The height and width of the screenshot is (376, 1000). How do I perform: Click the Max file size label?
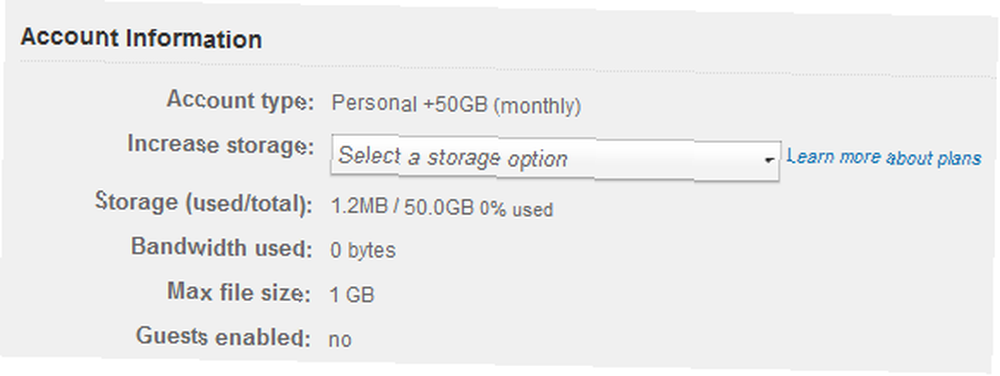pos(239,293)
